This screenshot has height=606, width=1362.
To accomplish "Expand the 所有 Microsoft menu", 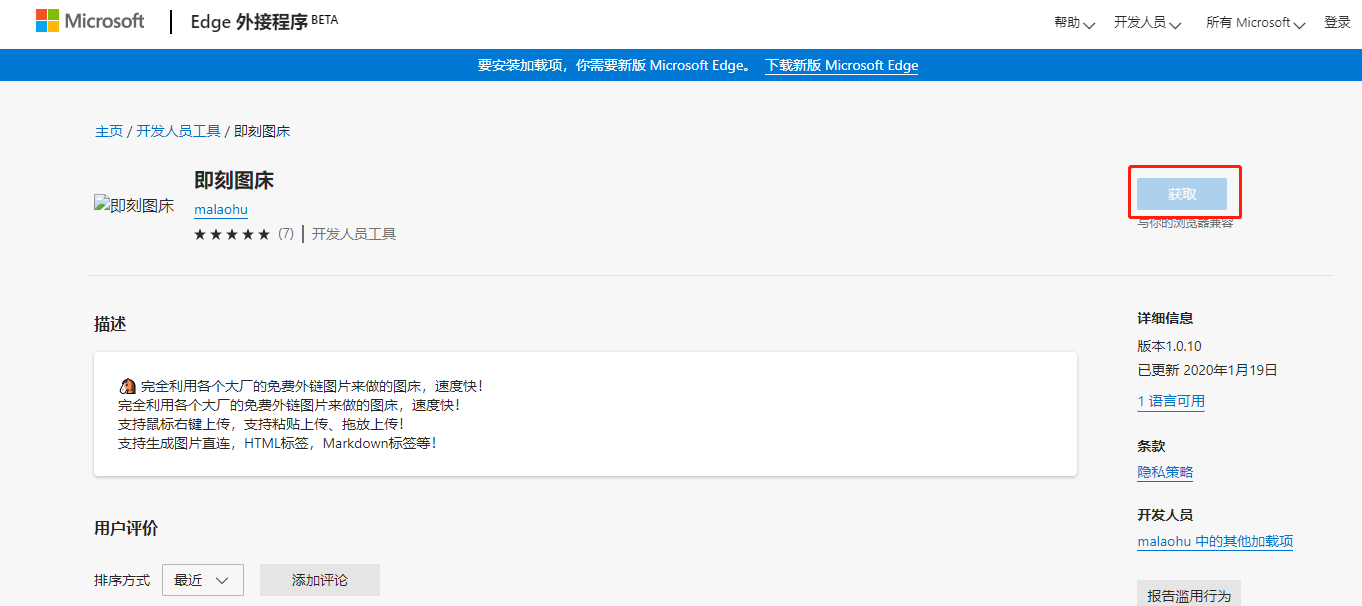I will click(1255, 22).
